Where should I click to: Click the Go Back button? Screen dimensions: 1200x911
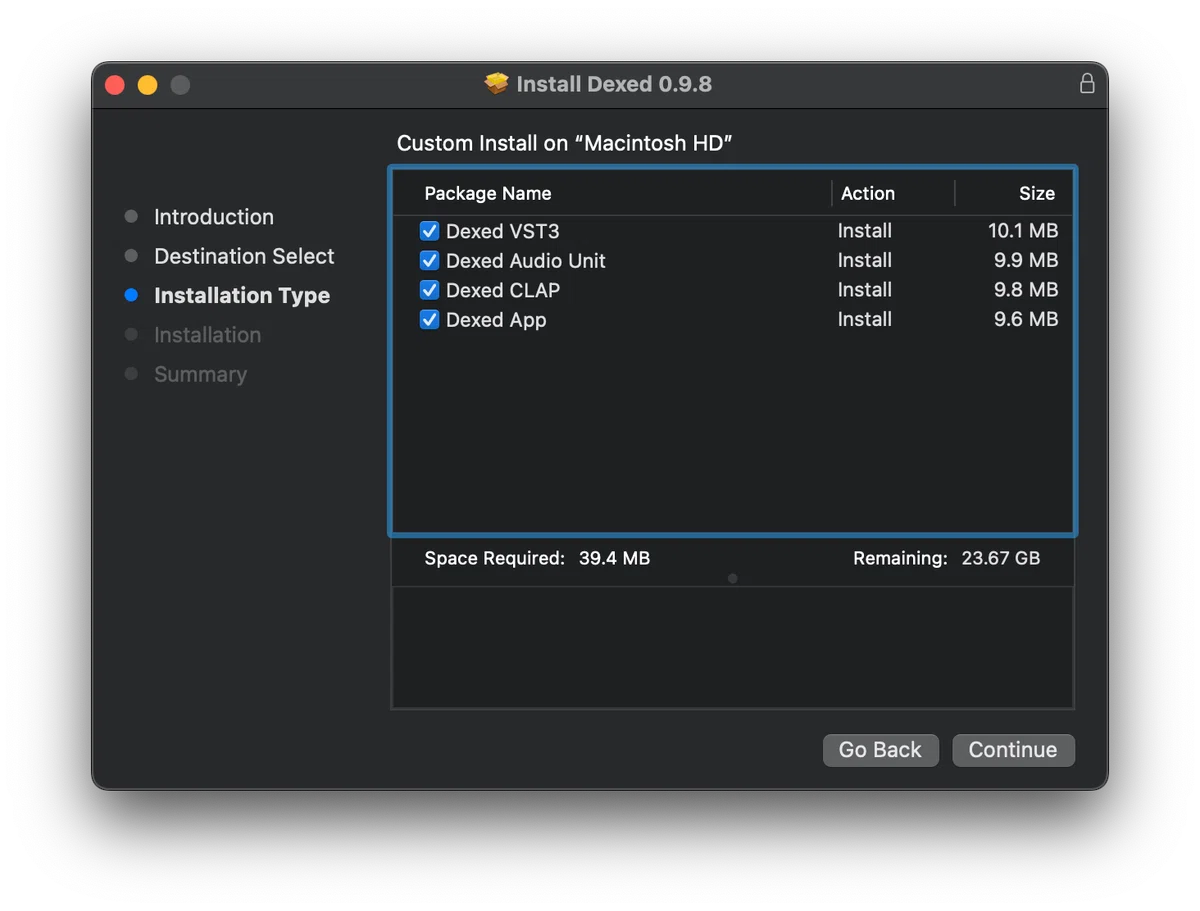pyautogui.click(x=880, y=750)
